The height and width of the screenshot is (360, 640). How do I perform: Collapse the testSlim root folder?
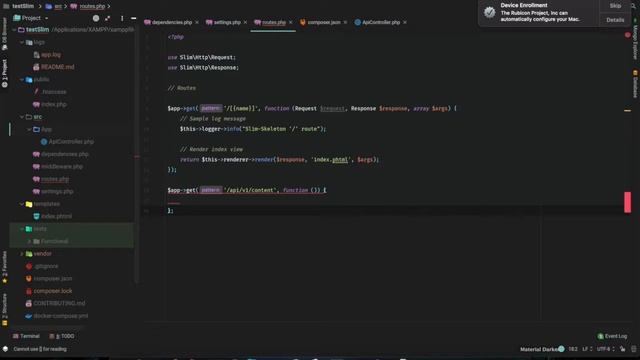pyautogui.click(x=14, y=30)
